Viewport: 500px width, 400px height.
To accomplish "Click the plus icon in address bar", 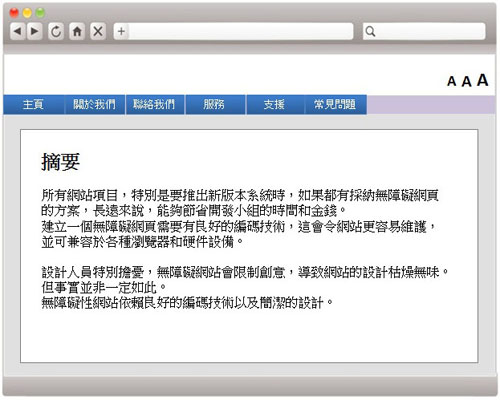I will 121,31.
